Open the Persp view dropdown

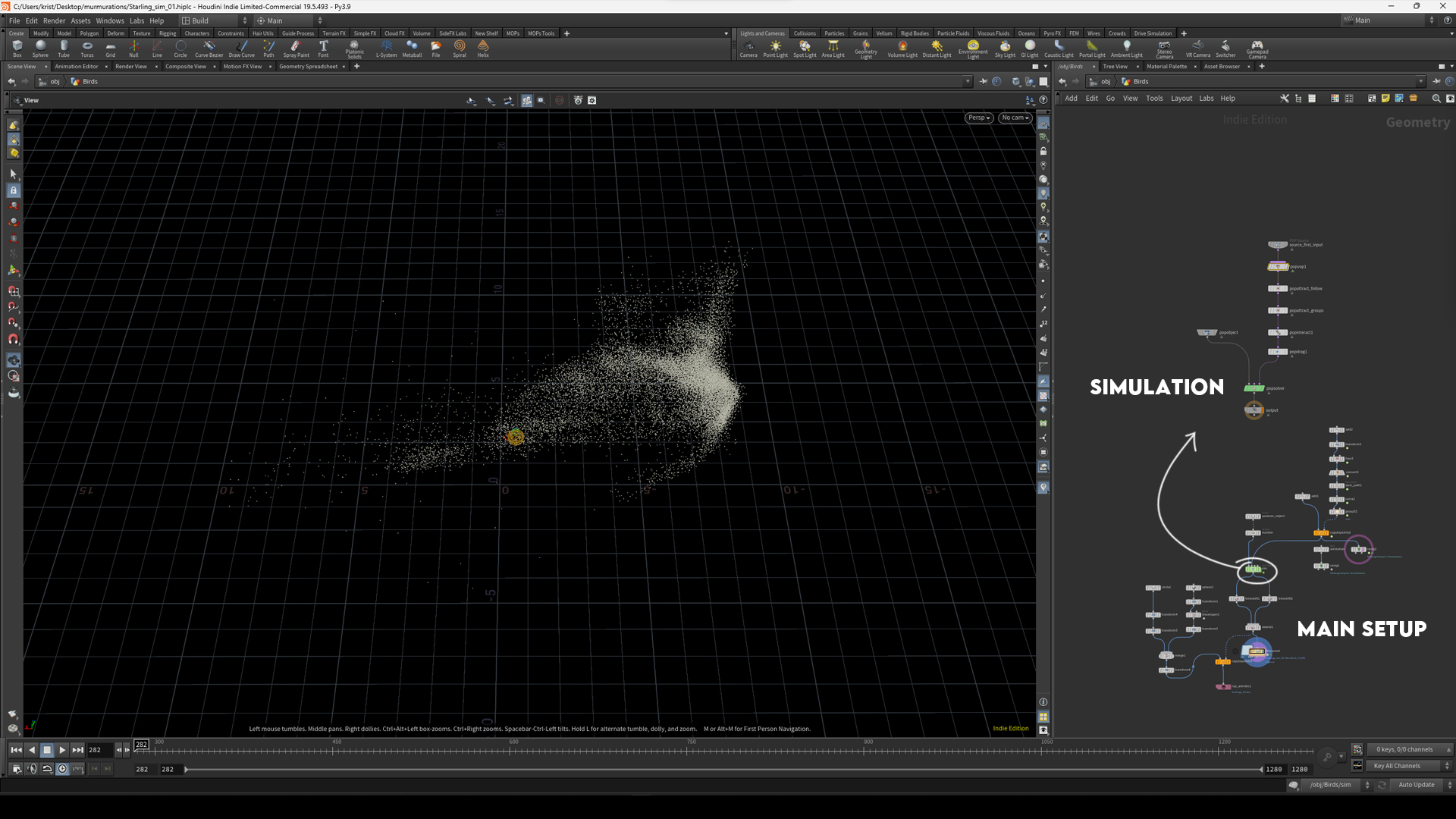pos(977,118)
